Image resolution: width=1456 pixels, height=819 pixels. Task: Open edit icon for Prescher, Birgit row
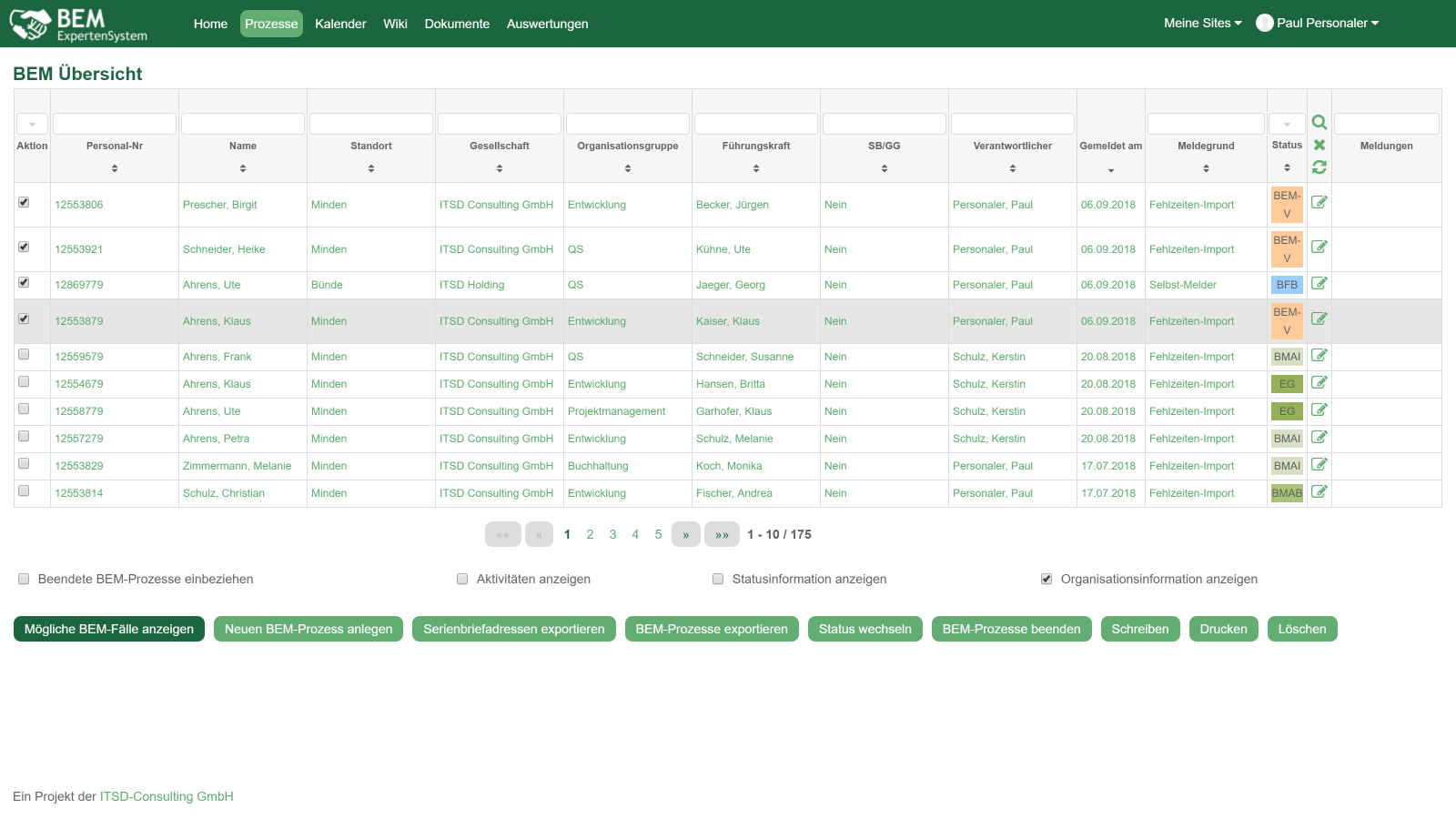1319,203
